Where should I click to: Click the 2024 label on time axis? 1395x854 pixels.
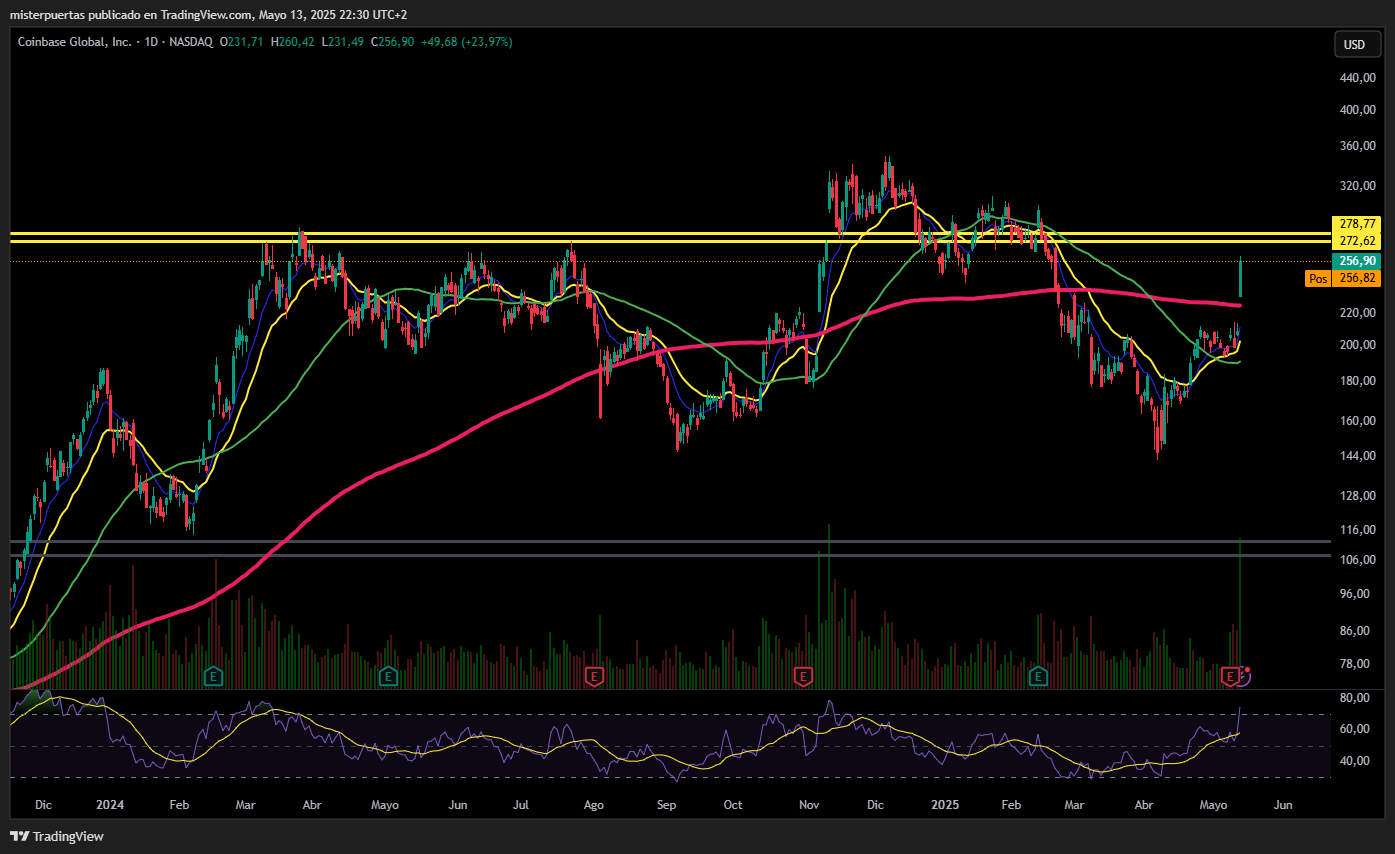111,804
